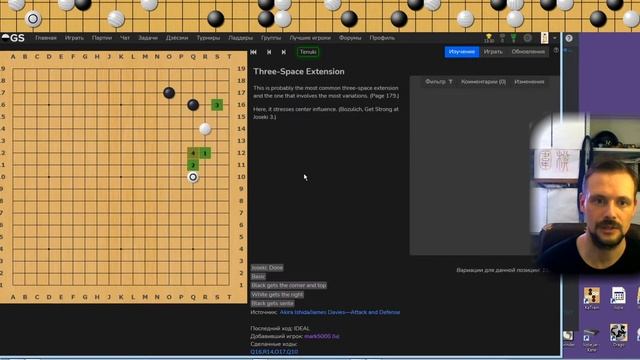The width and height of the screenshot is (640, 360).
Task: Click the green trophy icon
Action: [x=513, y=38]
